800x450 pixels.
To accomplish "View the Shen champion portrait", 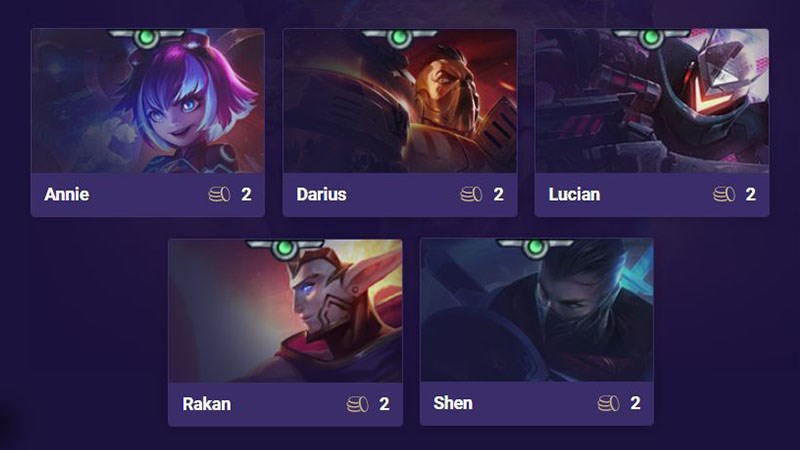I will pos(537,310).
